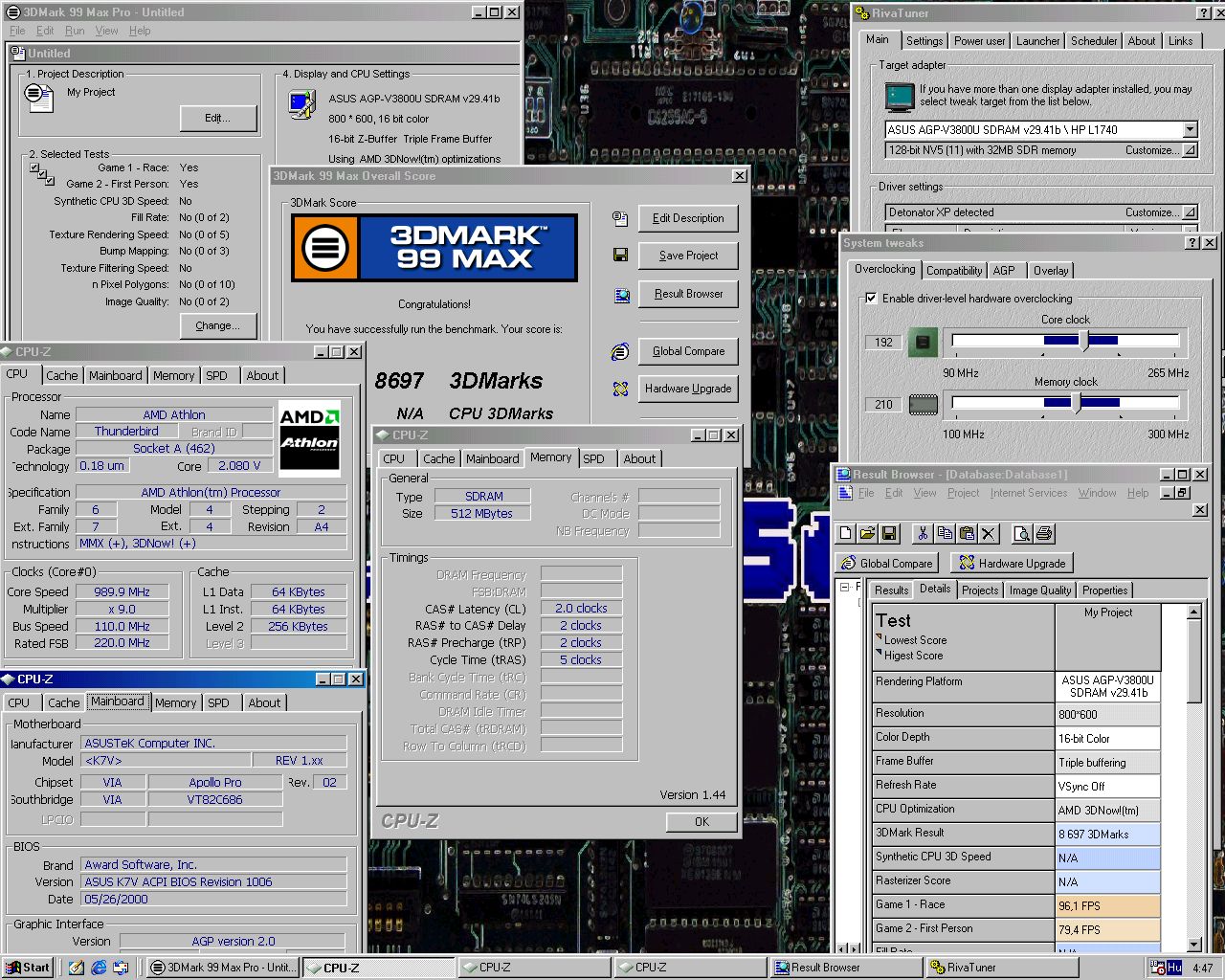Click New file icon in Result Browser toolbar

pos(846,534)
